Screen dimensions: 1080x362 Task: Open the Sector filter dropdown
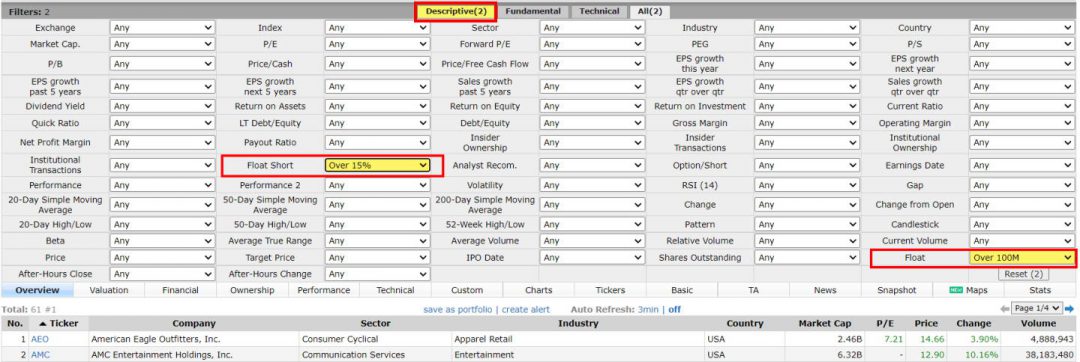(x=592, y=28)
